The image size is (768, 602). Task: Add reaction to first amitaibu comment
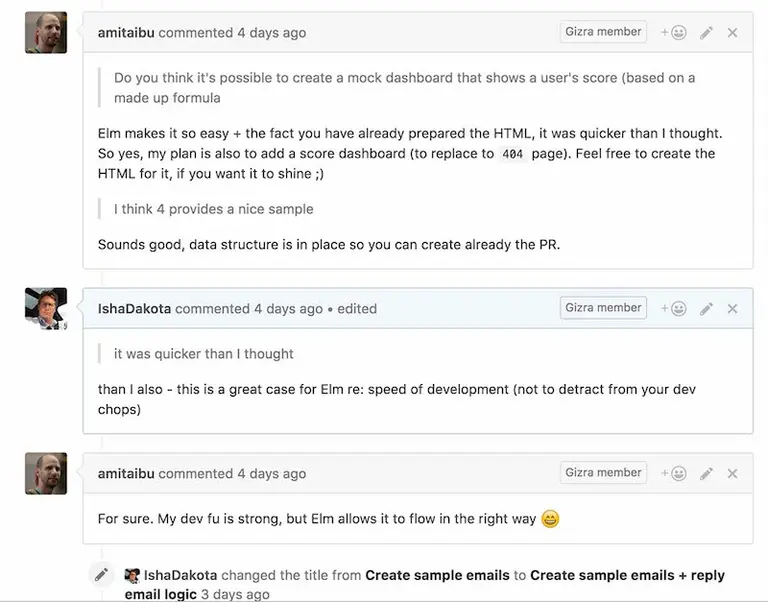673,33
